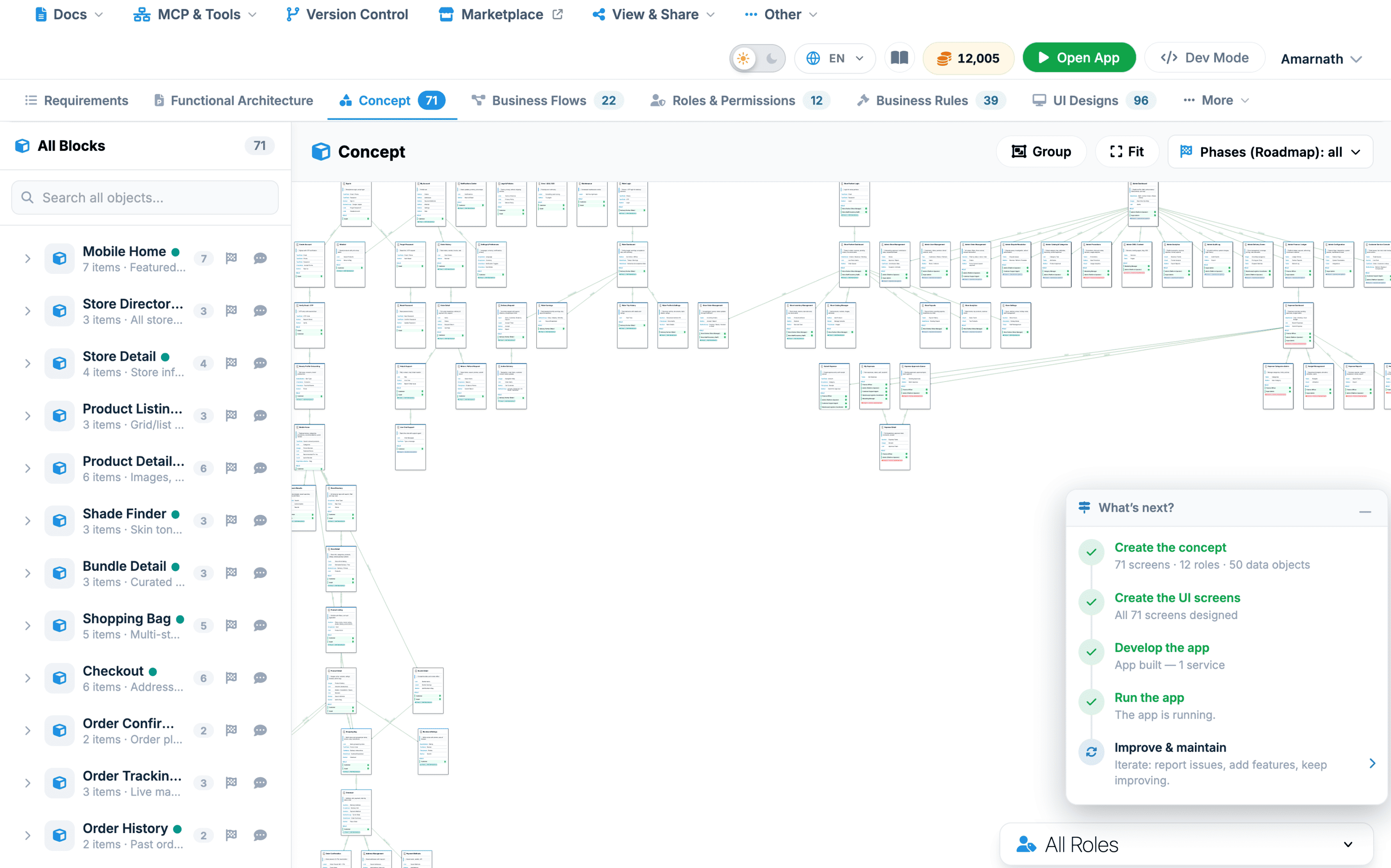Click the book documentation icon
This screenshot has height=868, width=1391.
pos(899,58)
